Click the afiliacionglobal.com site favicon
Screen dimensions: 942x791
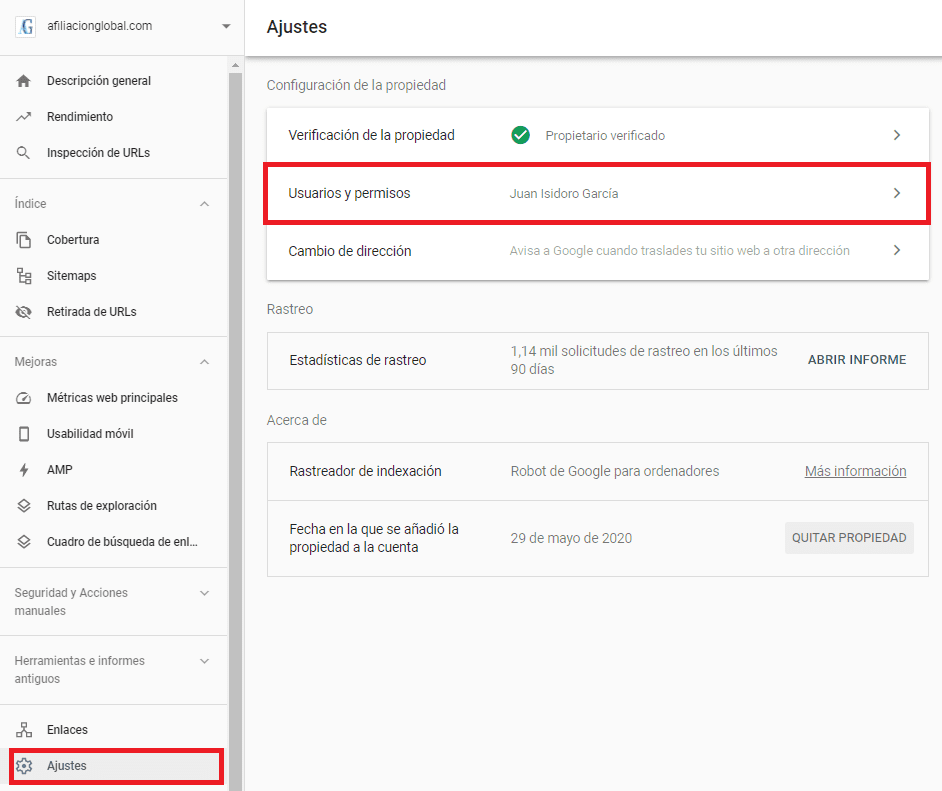pyautogui.click(x=25, y=26)
